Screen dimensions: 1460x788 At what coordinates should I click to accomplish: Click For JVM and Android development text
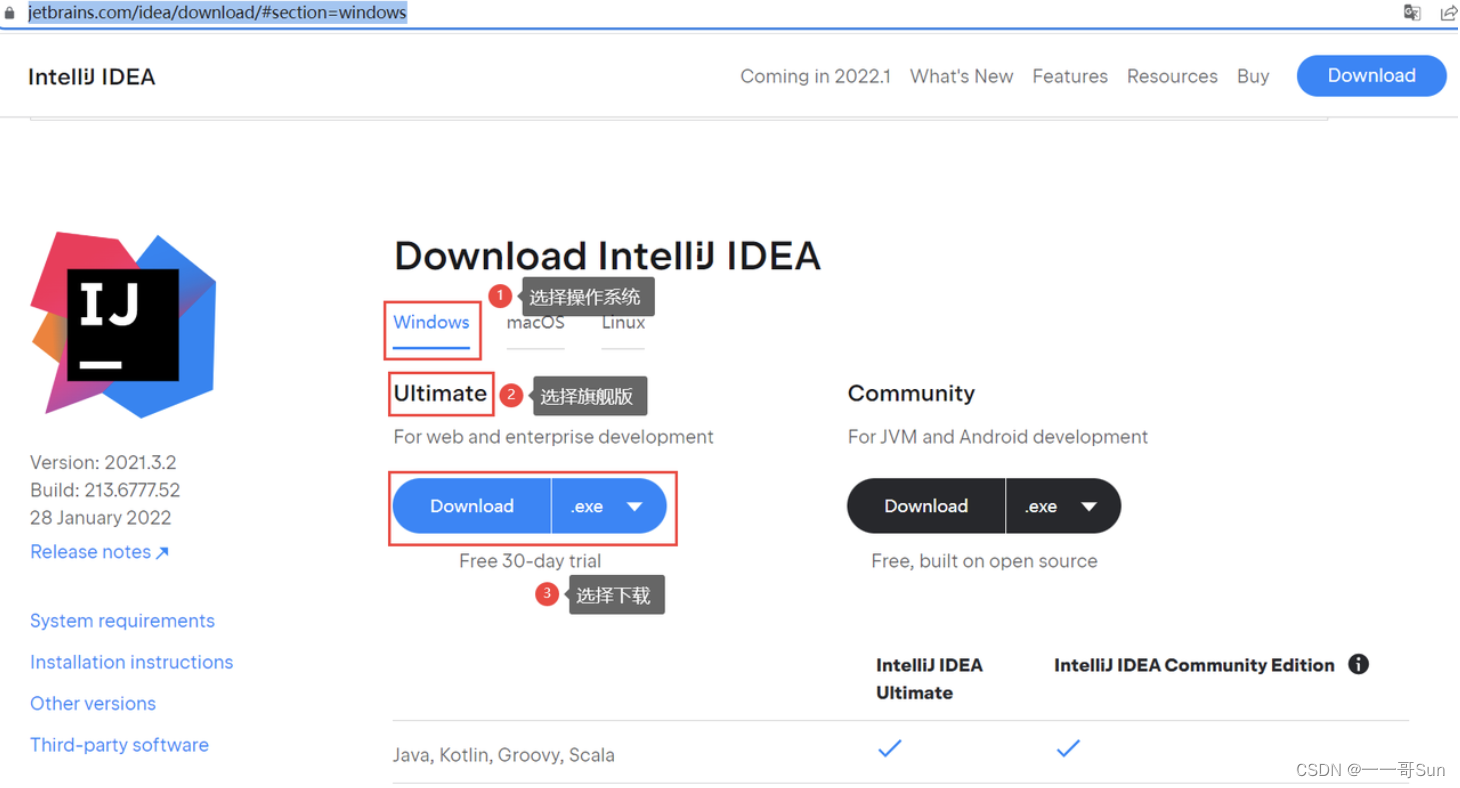point(997,437)
